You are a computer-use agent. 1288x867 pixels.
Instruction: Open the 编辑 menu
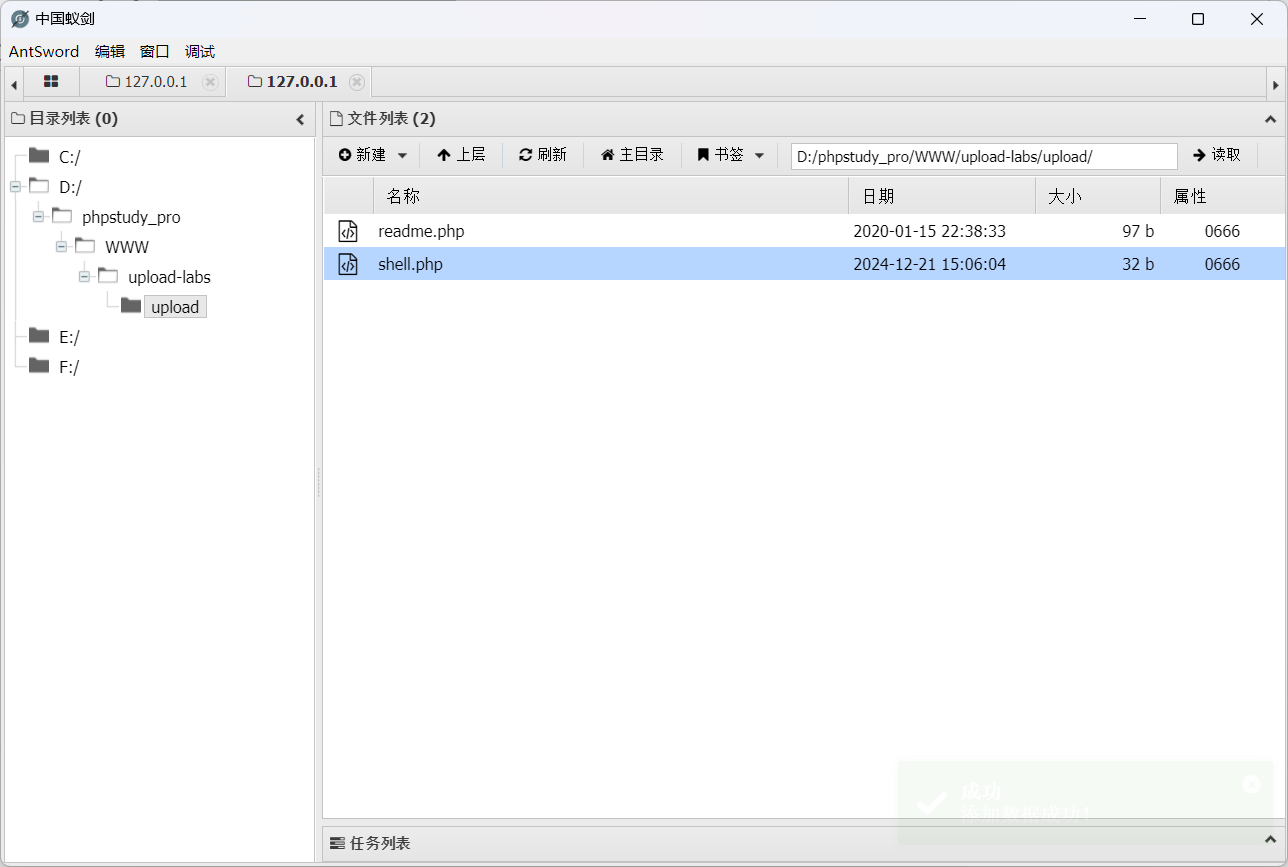[110, 52]
